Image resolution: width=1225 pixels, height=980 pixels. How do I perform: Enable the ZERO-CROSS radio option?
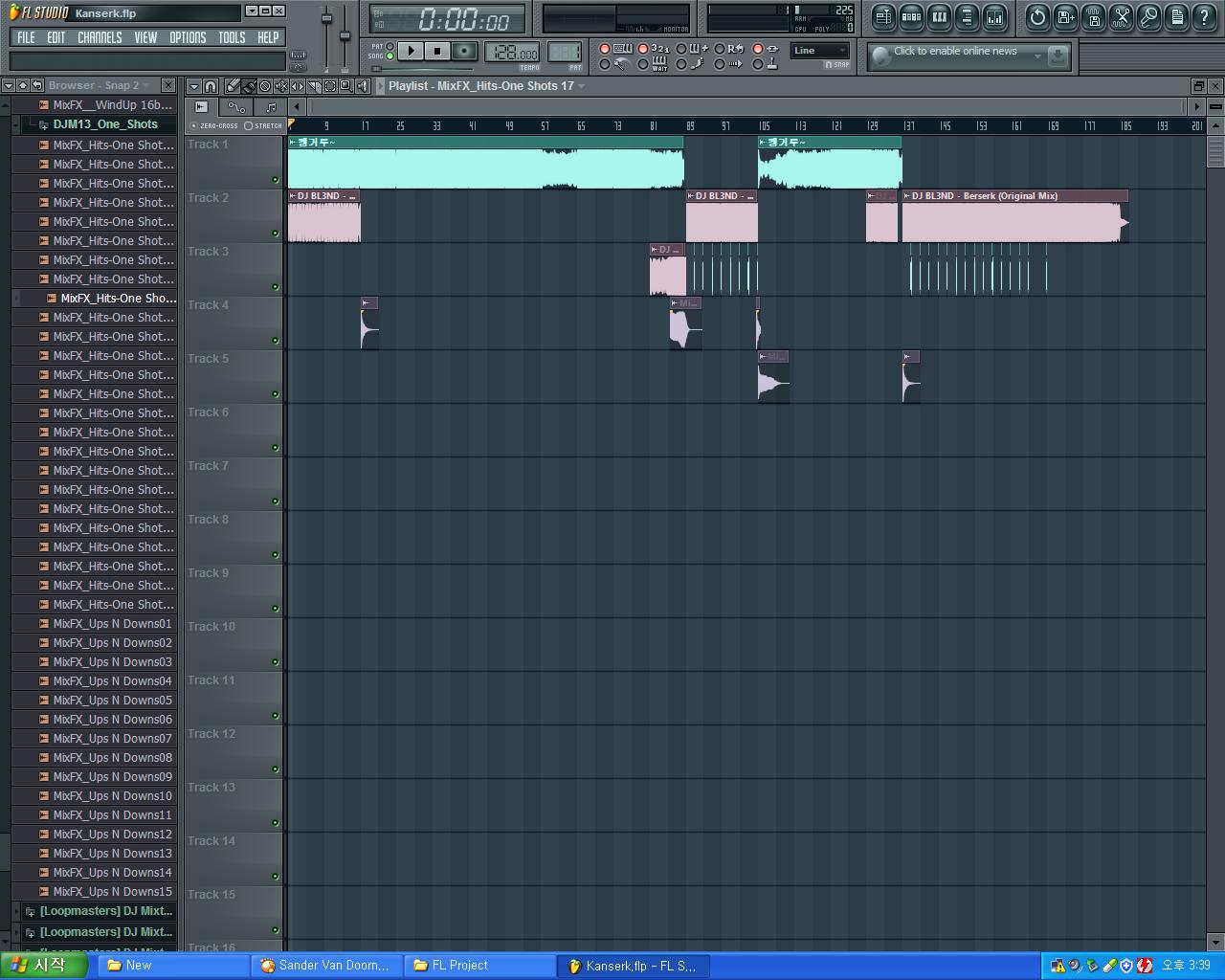[x=194, y=125]
